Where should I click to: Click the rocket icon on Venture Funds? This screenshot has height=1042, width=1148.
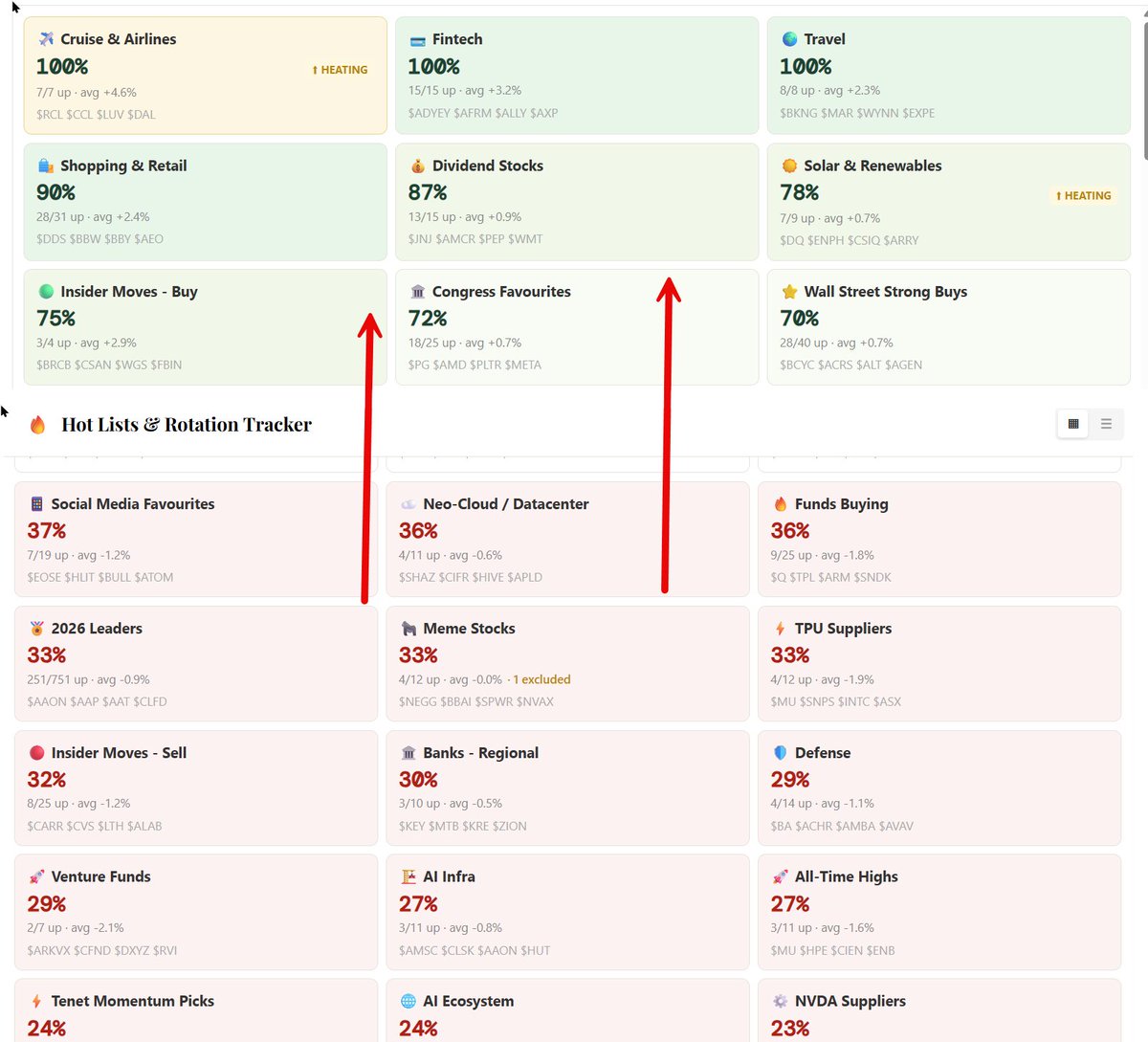[36, 876]
